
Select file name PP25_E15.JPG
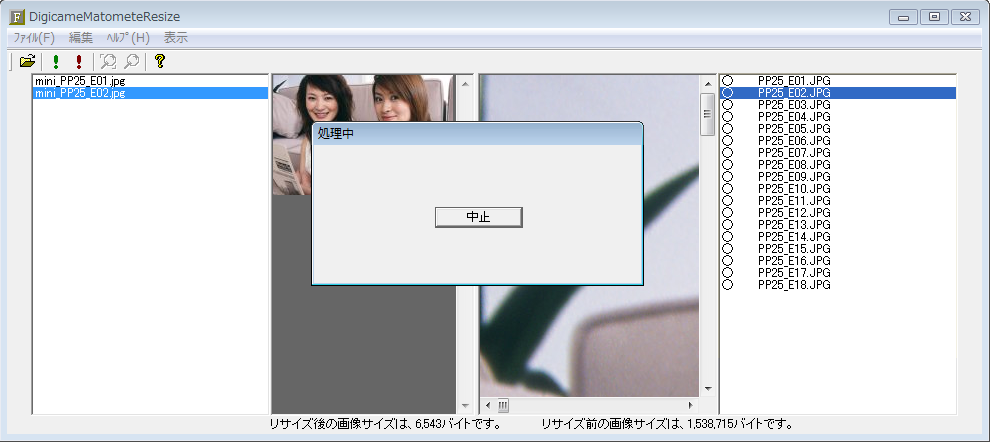(x=794, y=249)
